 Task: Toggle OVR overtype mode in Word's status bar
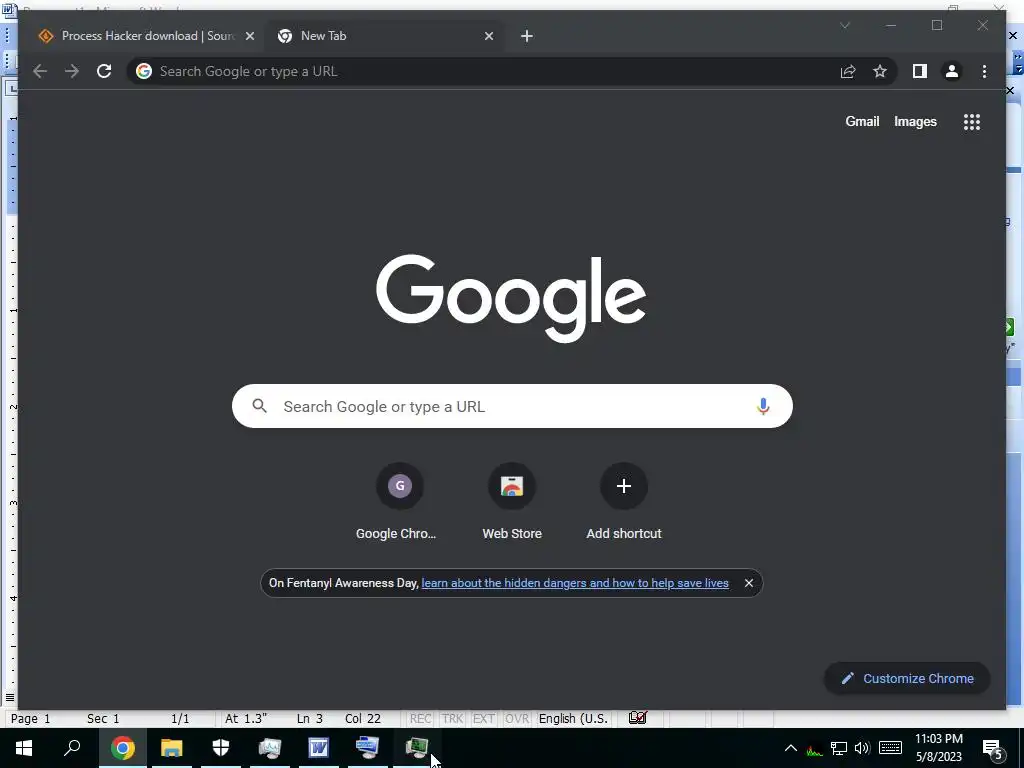pyautogui.click(x=517, y=719)
